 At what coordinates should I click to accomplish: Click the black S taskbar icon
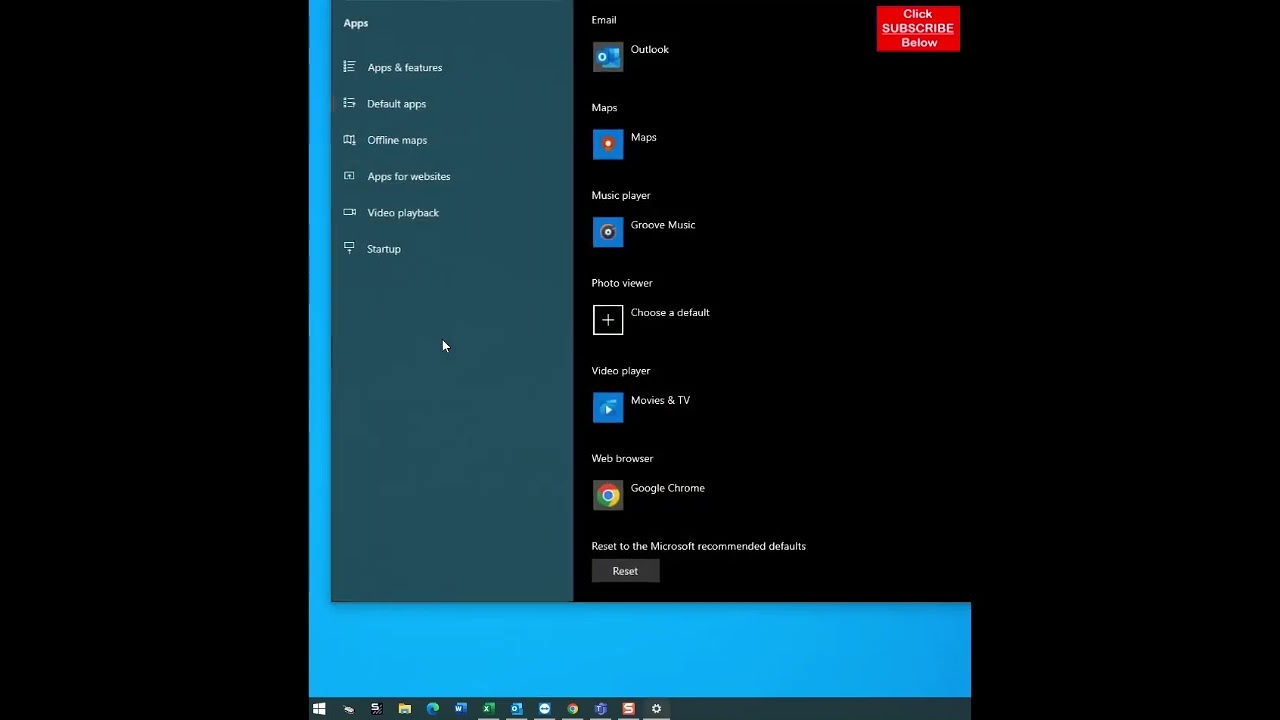376,708
